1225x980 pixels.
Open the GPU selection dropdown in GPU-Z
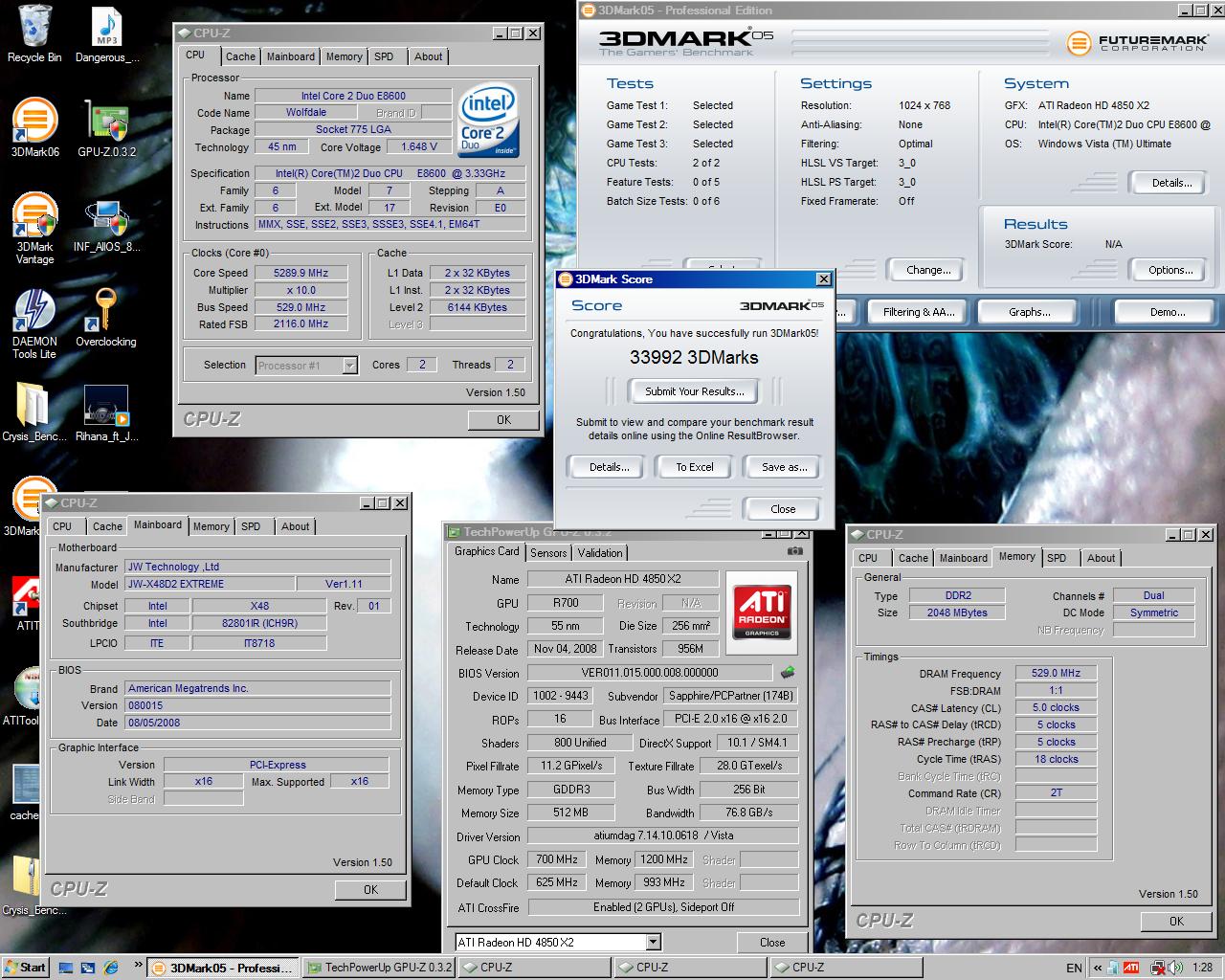point(653,942)
